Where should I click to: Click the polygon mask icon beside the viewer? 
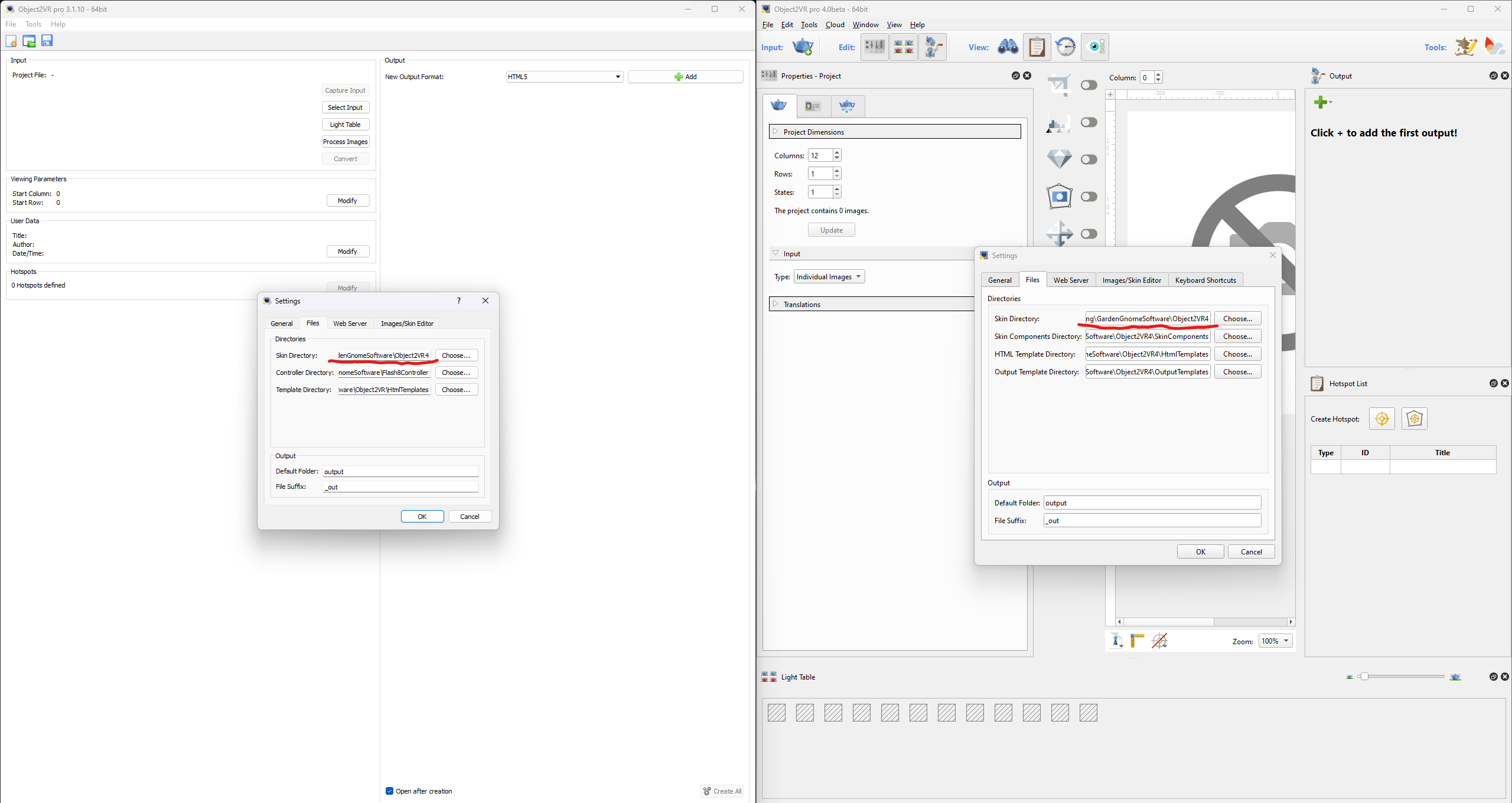point(1059,197)
